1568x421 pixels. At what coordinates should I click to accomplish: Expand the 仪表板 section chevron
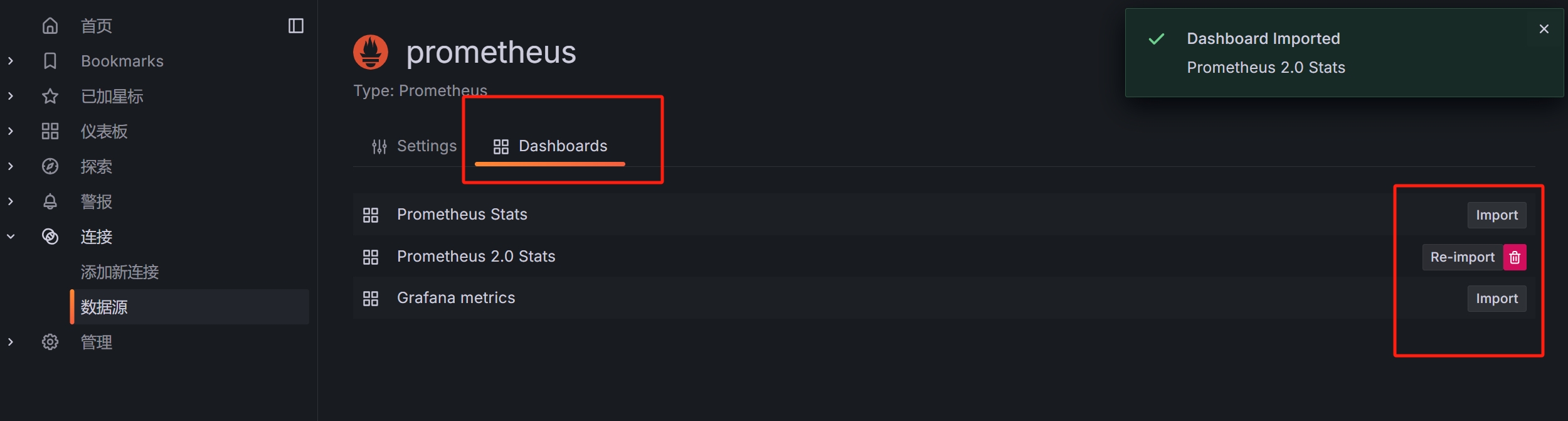(x=11, y=131)
